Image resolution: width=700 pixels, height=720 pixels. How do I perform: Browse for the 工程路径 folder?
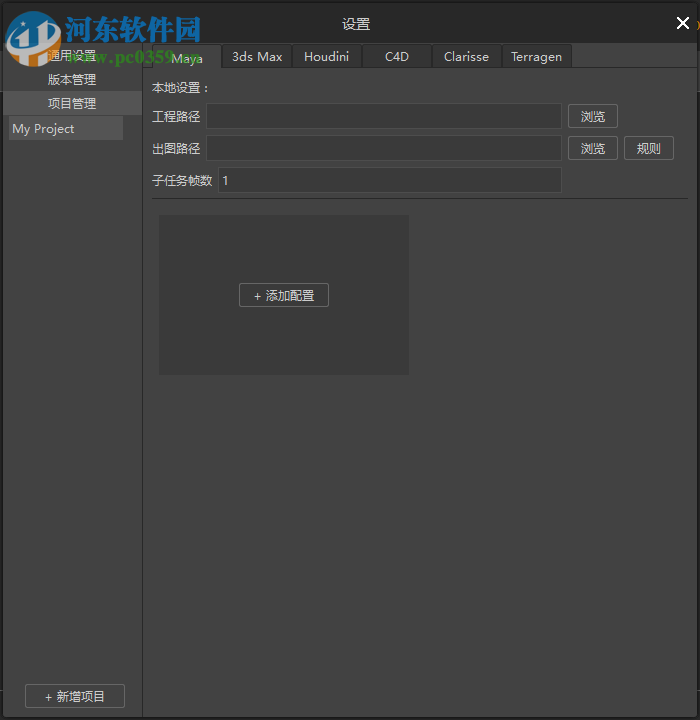593,116
